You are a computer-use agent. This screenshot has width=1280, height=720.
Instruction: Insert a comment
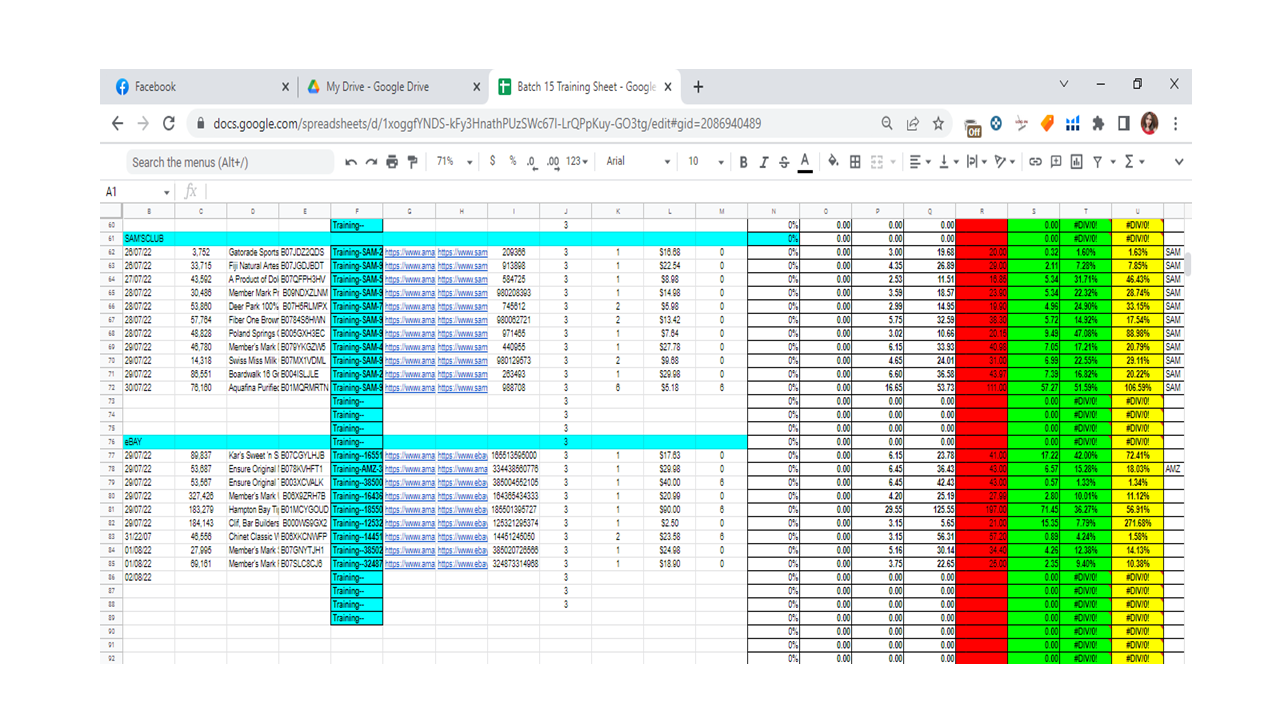pos(1056,162)
